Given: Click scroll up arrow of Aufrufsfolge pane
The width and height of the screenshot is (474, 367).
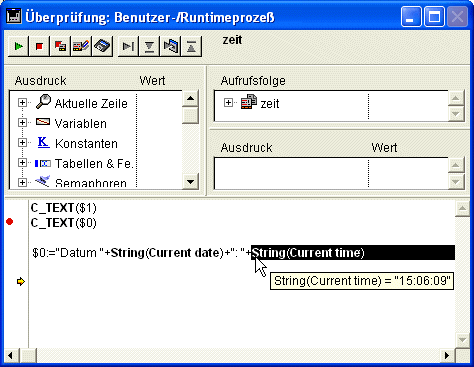Looking at the screenshot, I should [x=456, y=98].
